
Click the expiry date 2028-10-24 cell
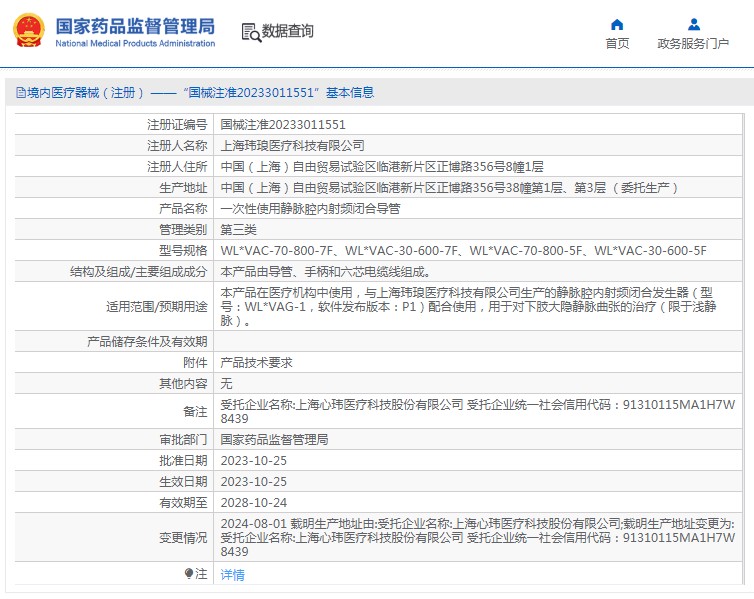point(253,502)
